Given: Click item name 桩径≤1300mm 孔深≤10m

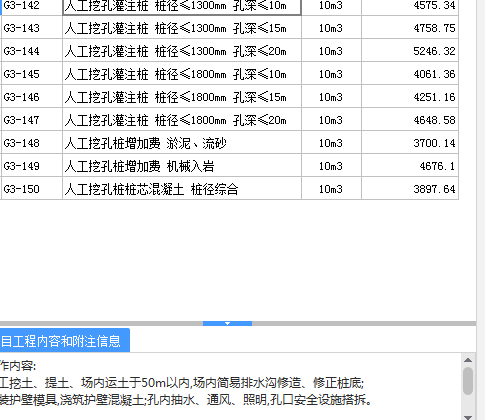Looking at the screenshot, I should coord(182,7).
